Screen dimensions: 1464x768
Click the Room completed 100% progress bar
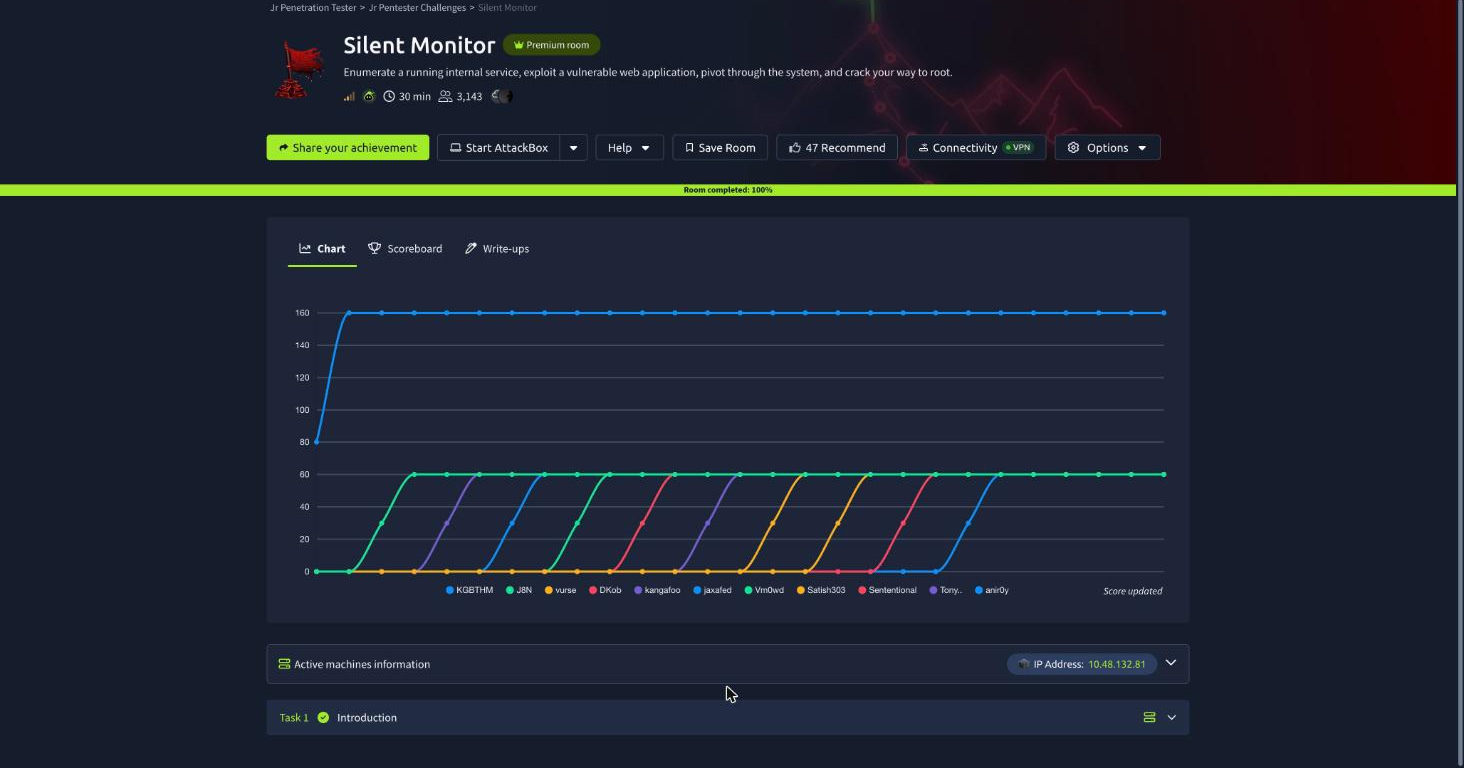pos(728,190)
